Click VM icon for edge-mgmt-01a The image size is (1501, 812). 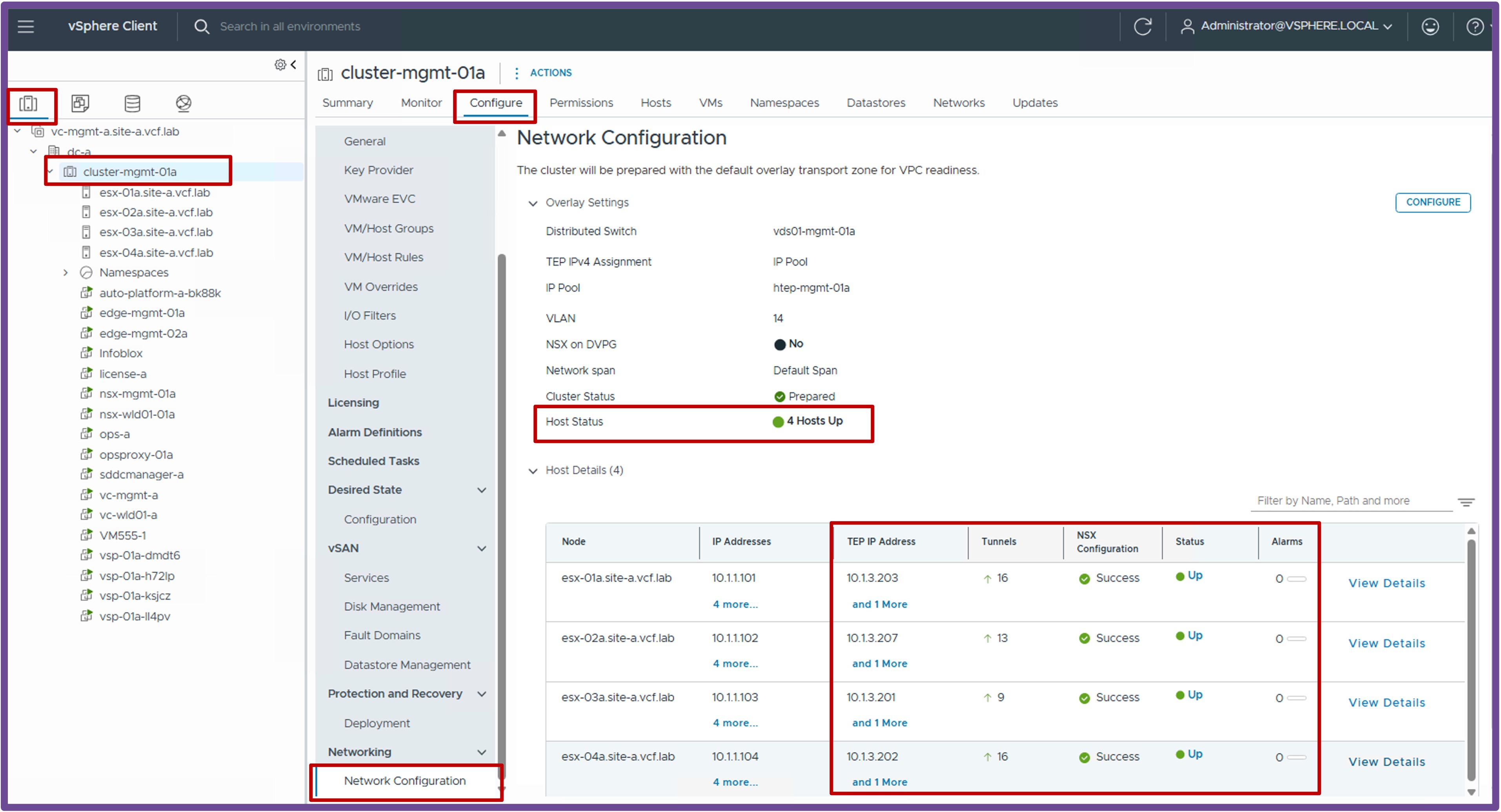[86, 313]
